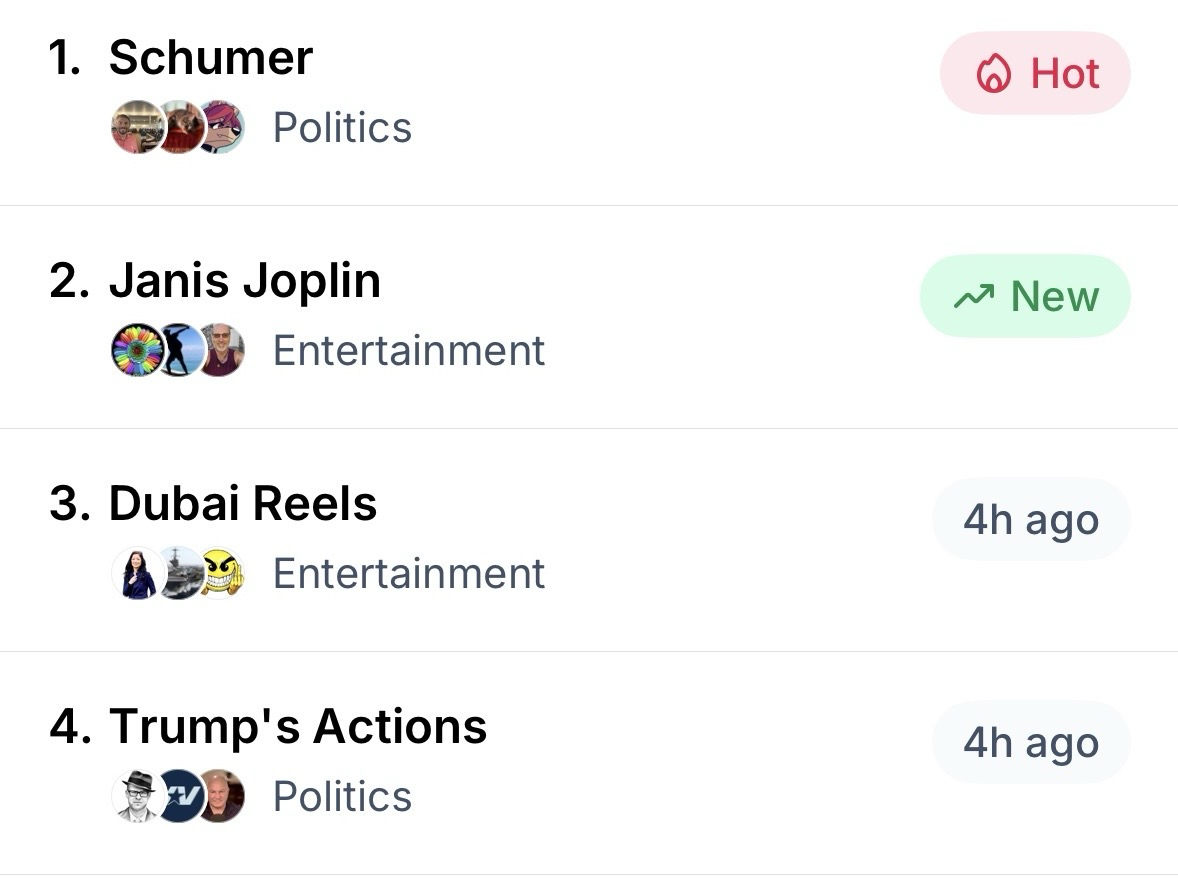Open the Janis Joplin trending topic

(245, 281)
